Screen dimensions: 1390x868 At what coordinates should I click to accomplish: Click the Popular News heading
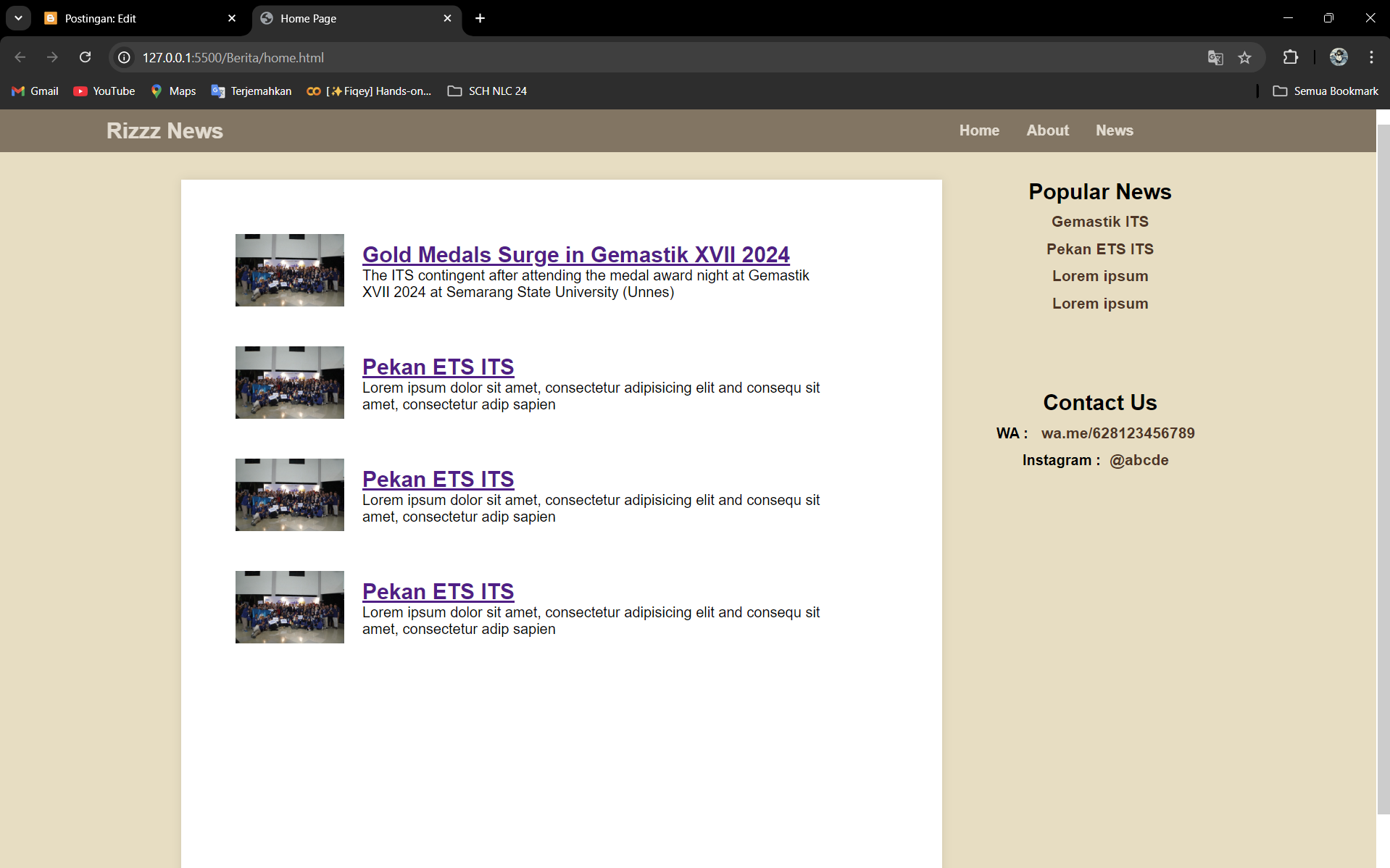[x=1099, y=191]
